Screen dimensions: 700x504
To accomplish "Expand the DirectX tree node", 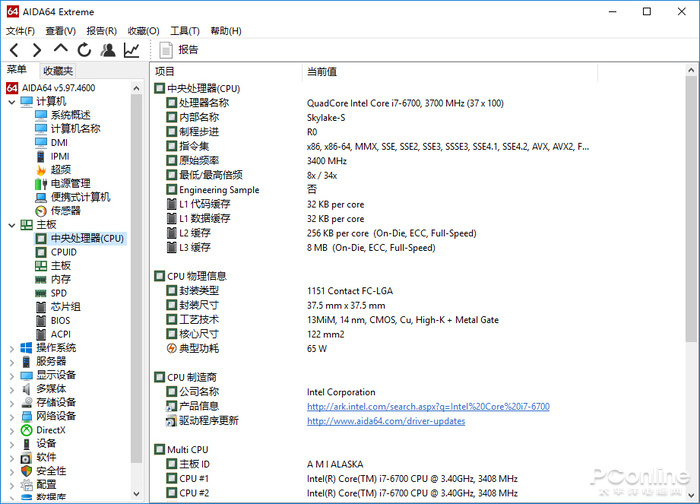I will pyautogui.click(x=12, y=431).
